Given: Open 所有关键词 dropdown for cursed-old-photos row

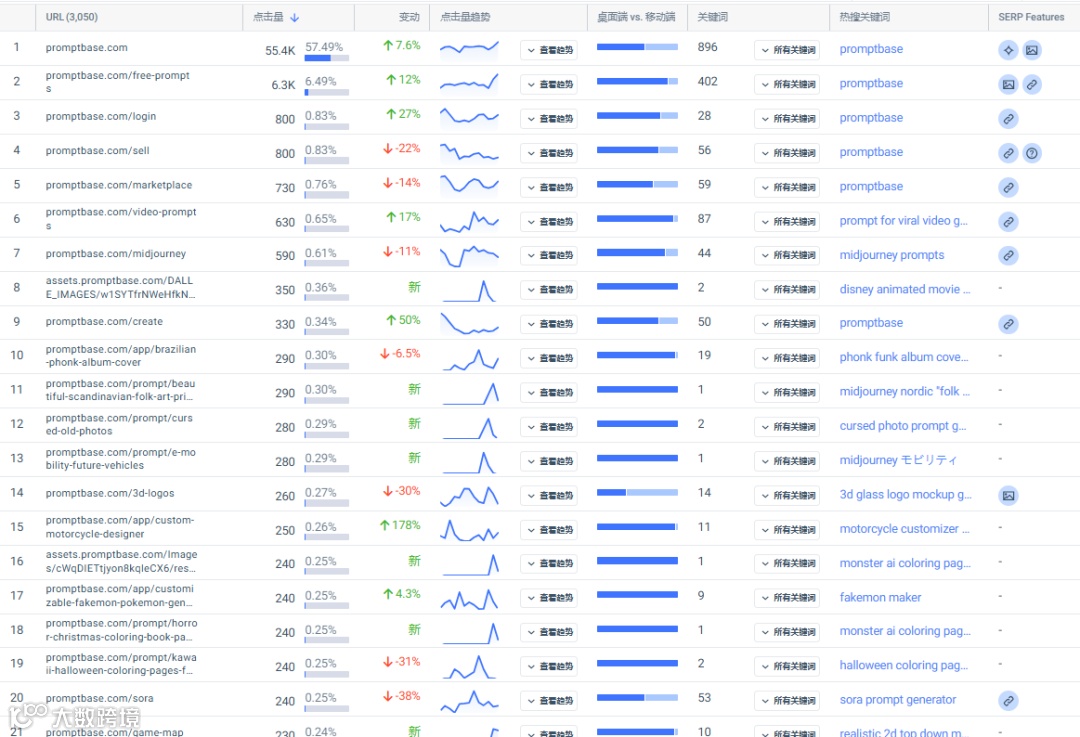Looking at the screenshot, I should (x=787, y=426).
